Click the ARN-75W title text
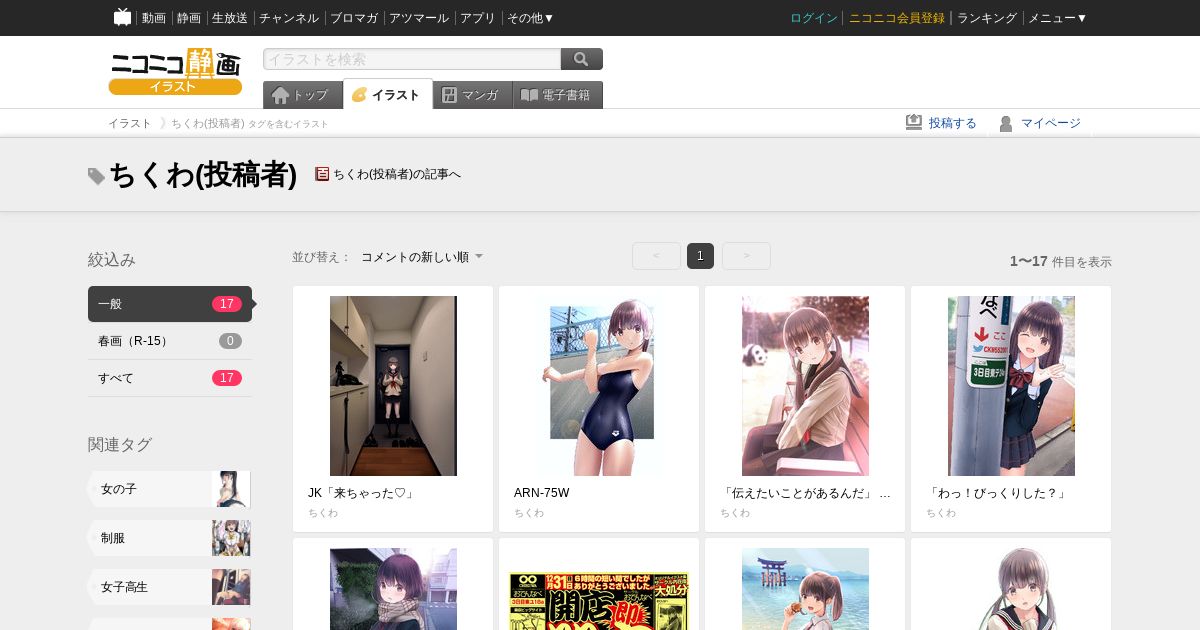 click(x=541, y=493)
